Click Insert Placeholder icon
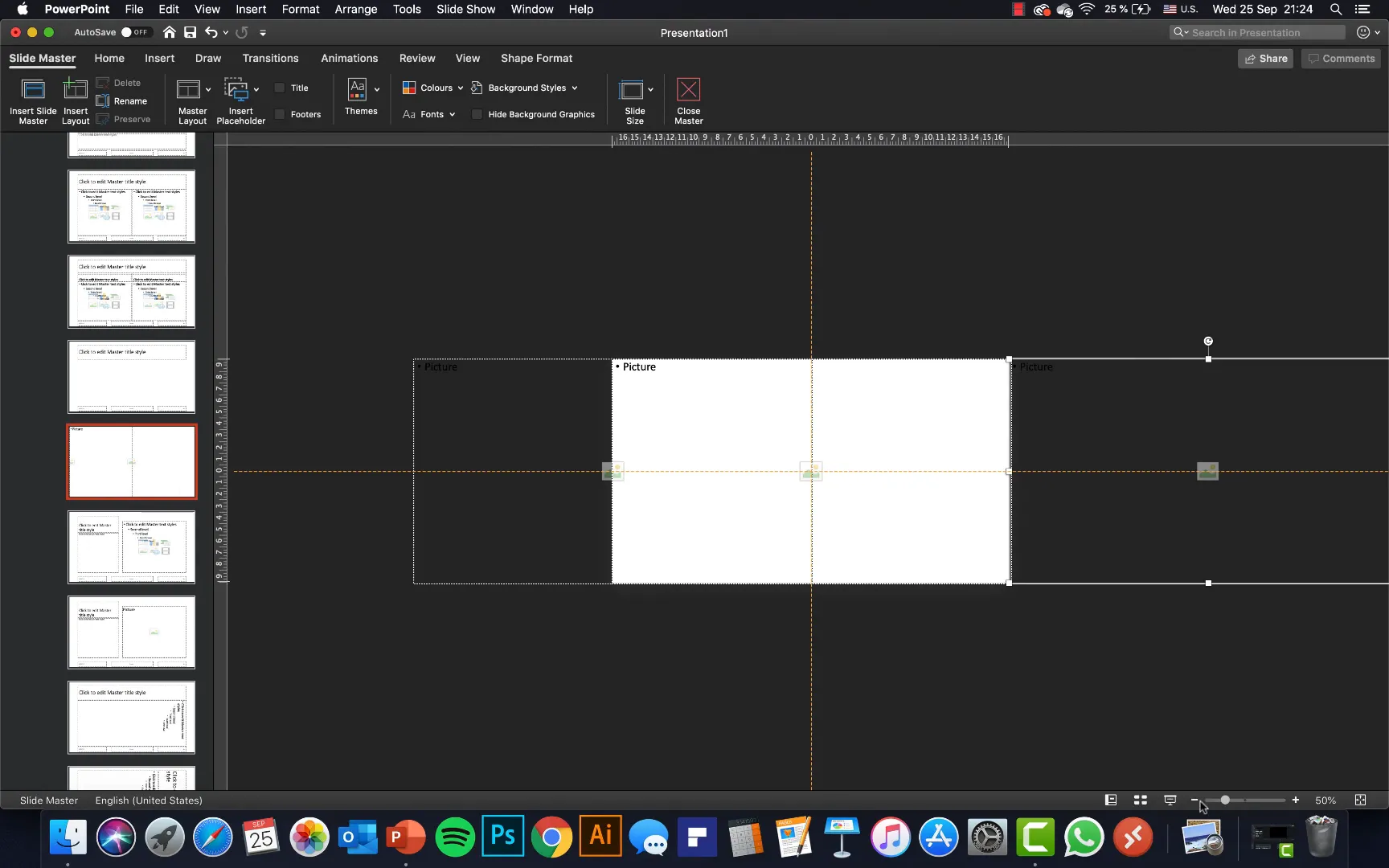This screenshot has width=1389, height=868. pyautogui.click(x=236, y=89)
